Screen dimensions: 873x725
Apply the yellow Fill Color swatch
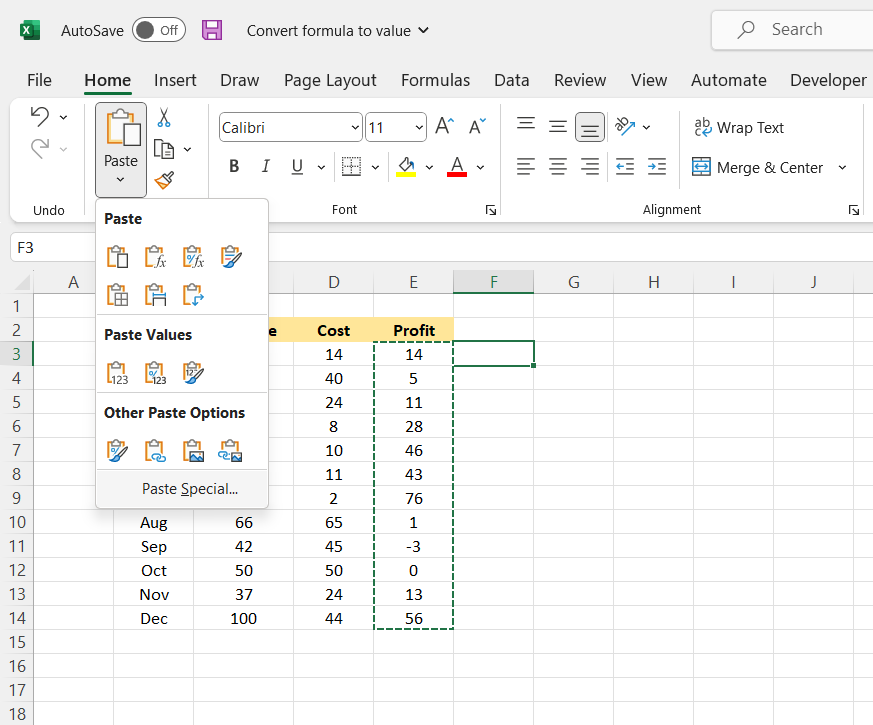pyautogui.click(x=406, y=167)
